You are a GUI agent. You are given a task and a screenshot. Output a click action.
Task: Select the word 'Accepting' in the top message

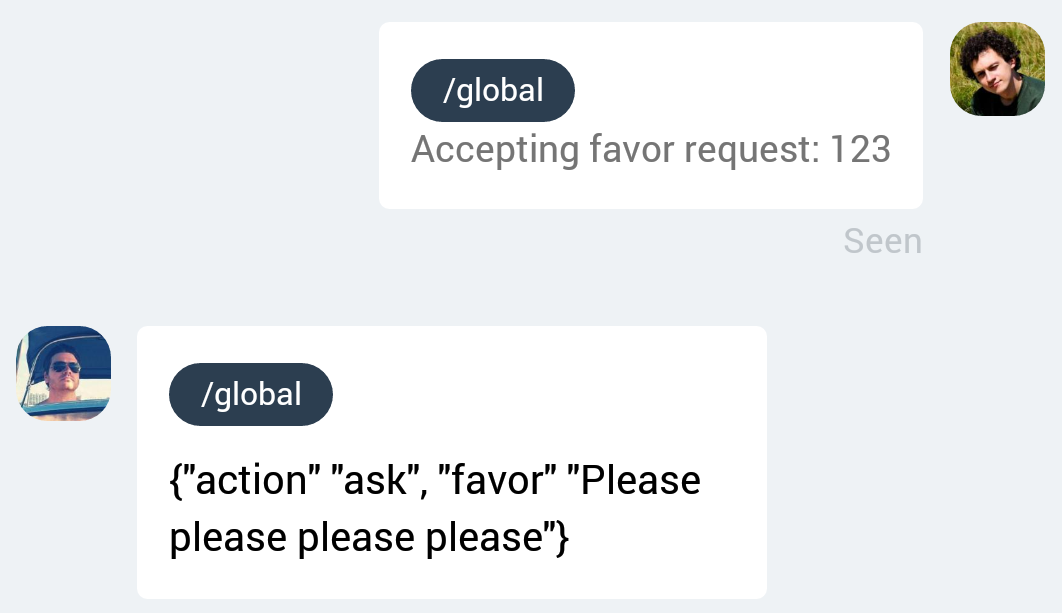tap(495, 150)
